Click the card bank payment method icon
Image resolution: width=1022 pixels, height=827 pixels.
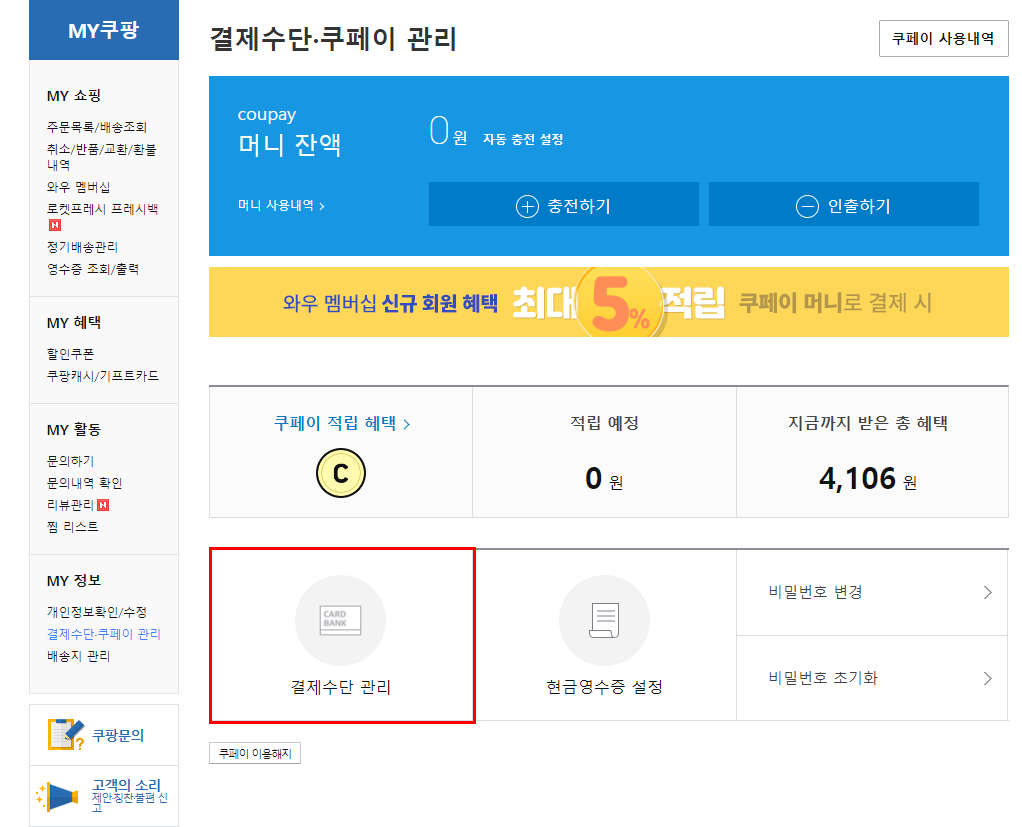[x=340, y=620]
